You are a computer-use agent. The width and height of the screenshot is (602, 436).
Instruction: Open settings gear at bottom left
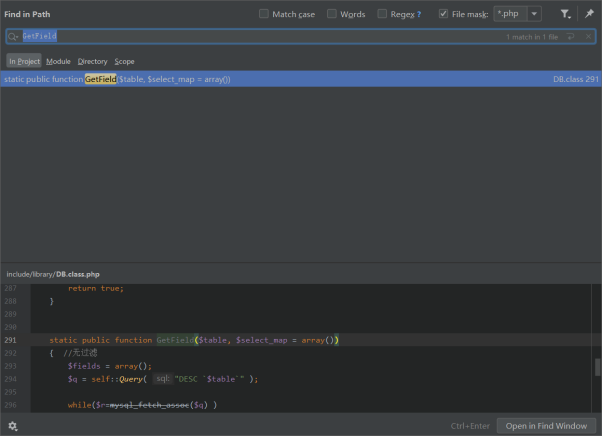tap(13, 426)
